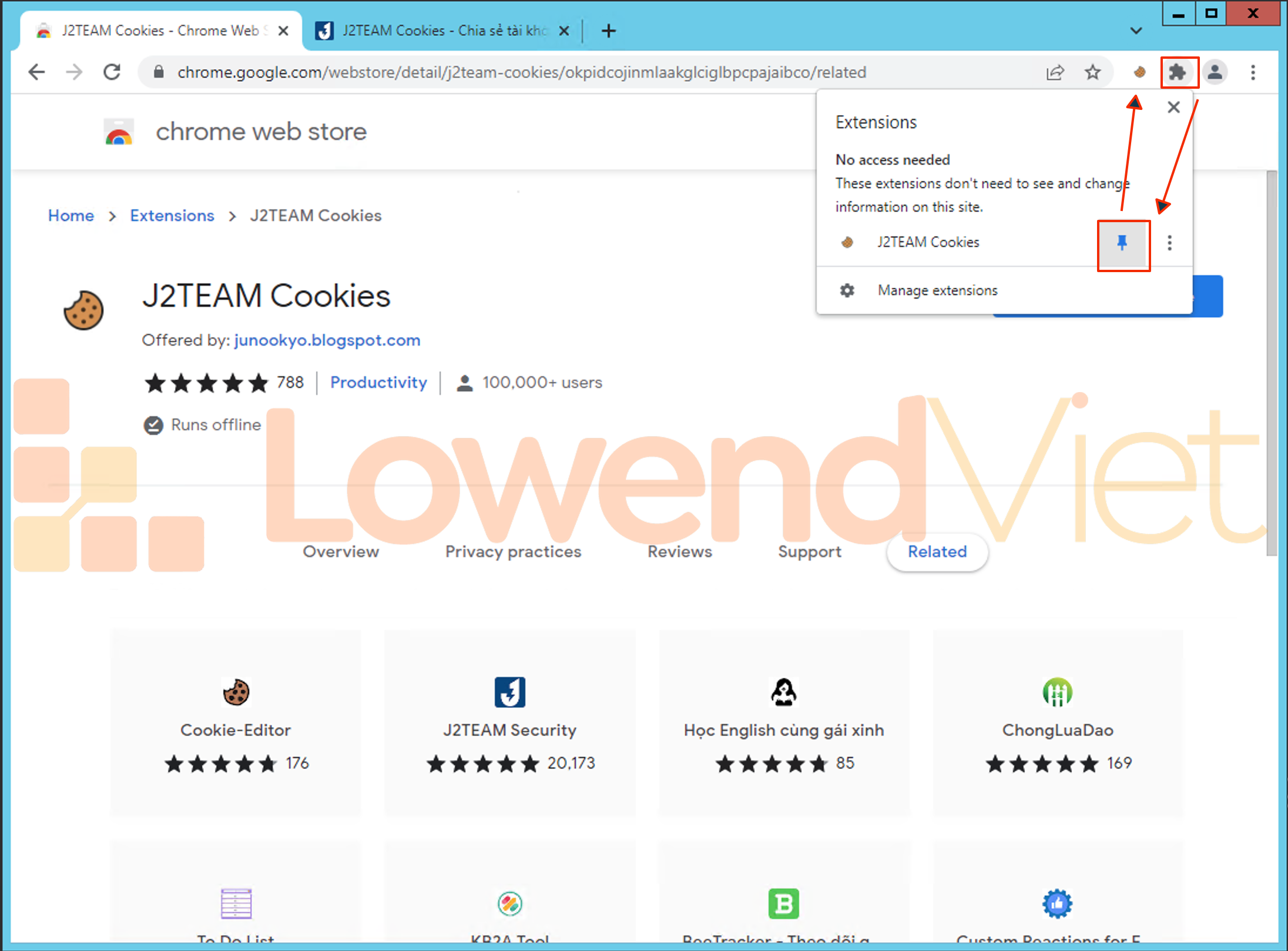Switch to the Reviews tab
This screenshot has height=951, width=1288.
click(680, 552)
